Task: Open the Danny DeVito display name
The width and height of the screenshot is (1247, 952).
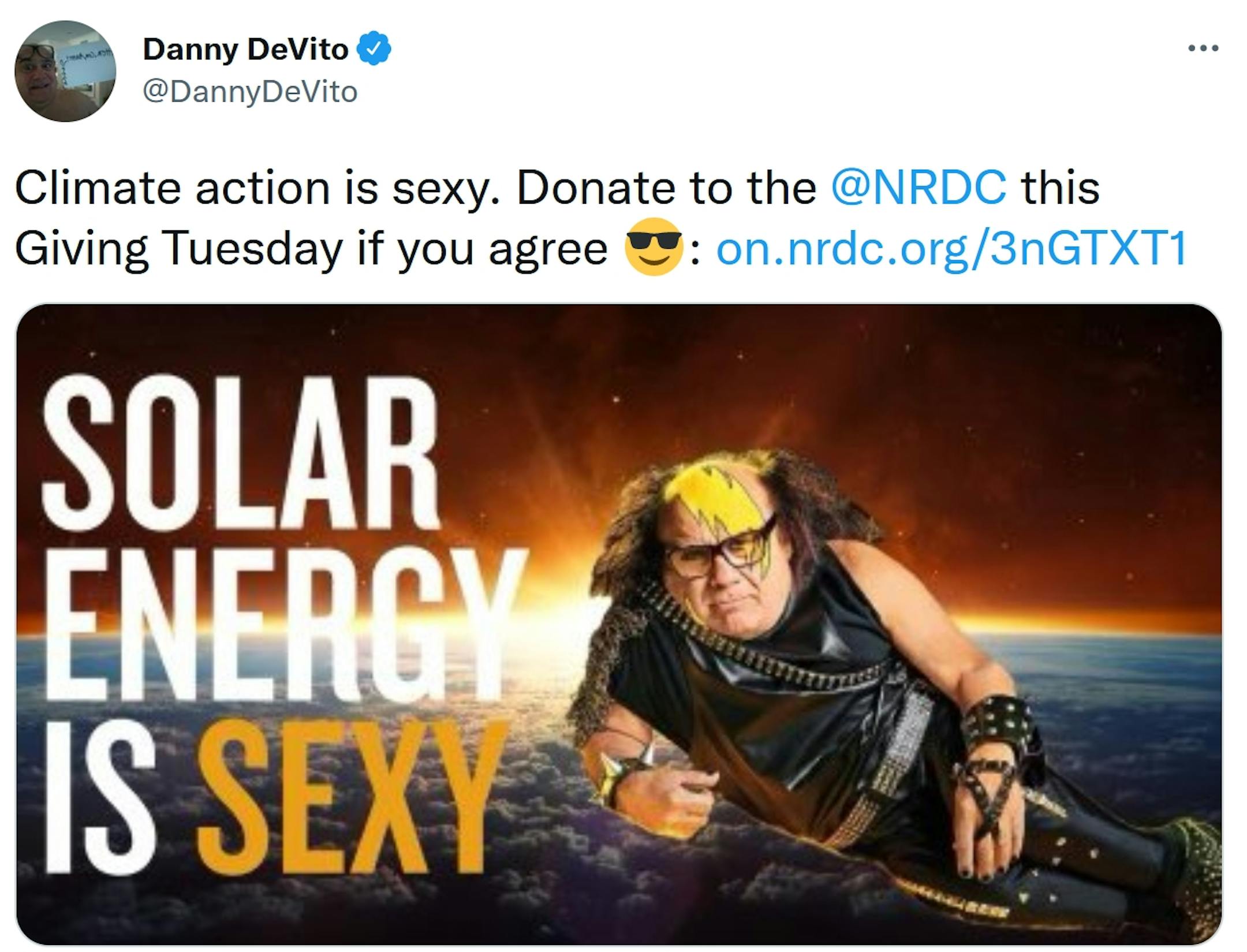Action: (x=246, y=49)
